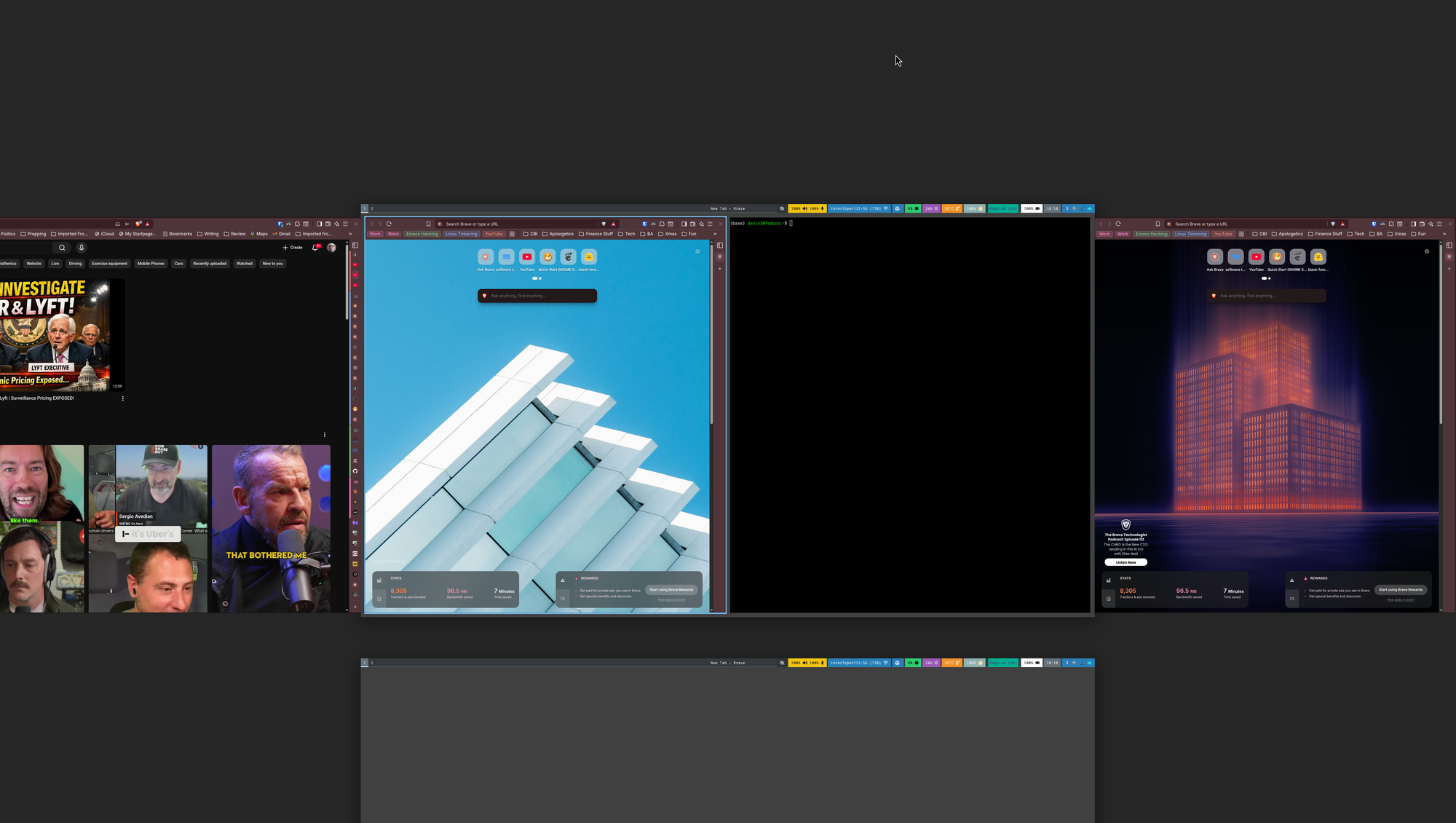Viewport: 1456px width, 823px height.
Task: Click the Brave Shields icon in the address bar
Action: (x=604, y=224)
